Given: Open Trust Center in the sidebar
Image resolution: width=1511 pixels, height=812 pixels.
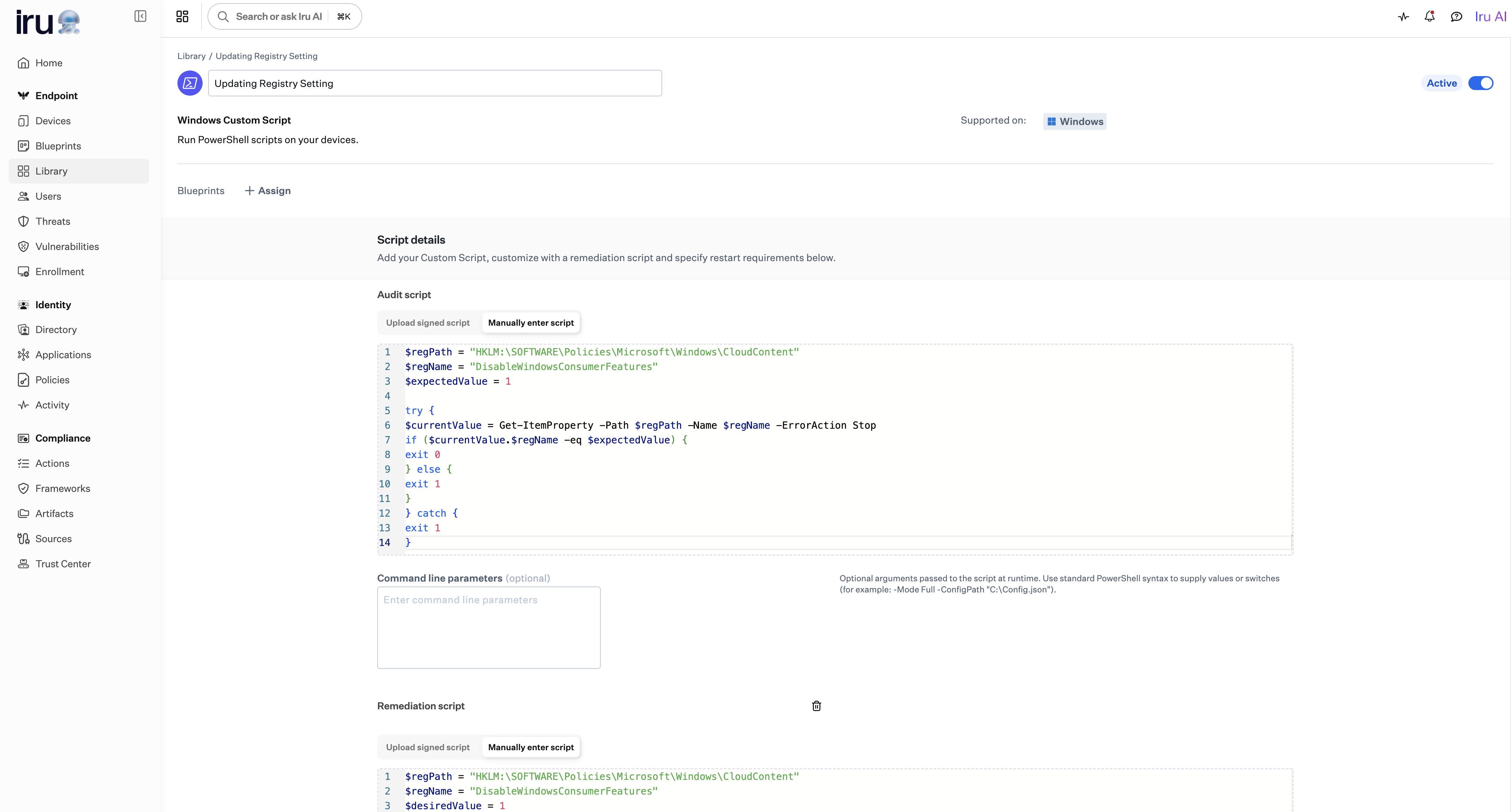Looking at the screenshot, I should 63,563.
